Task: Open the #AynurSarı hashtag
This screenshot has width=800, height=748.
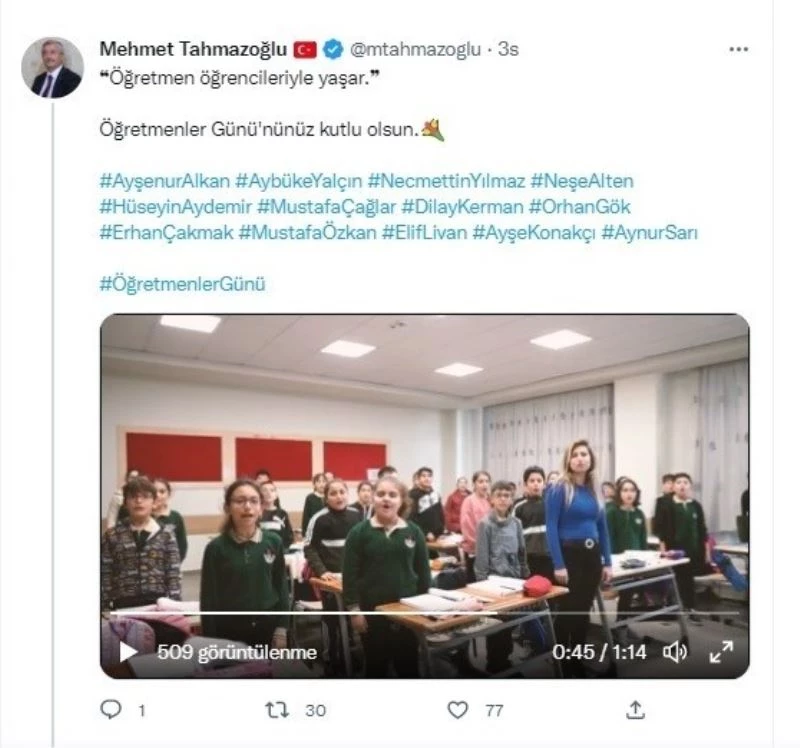Action: tap(649, 232)
